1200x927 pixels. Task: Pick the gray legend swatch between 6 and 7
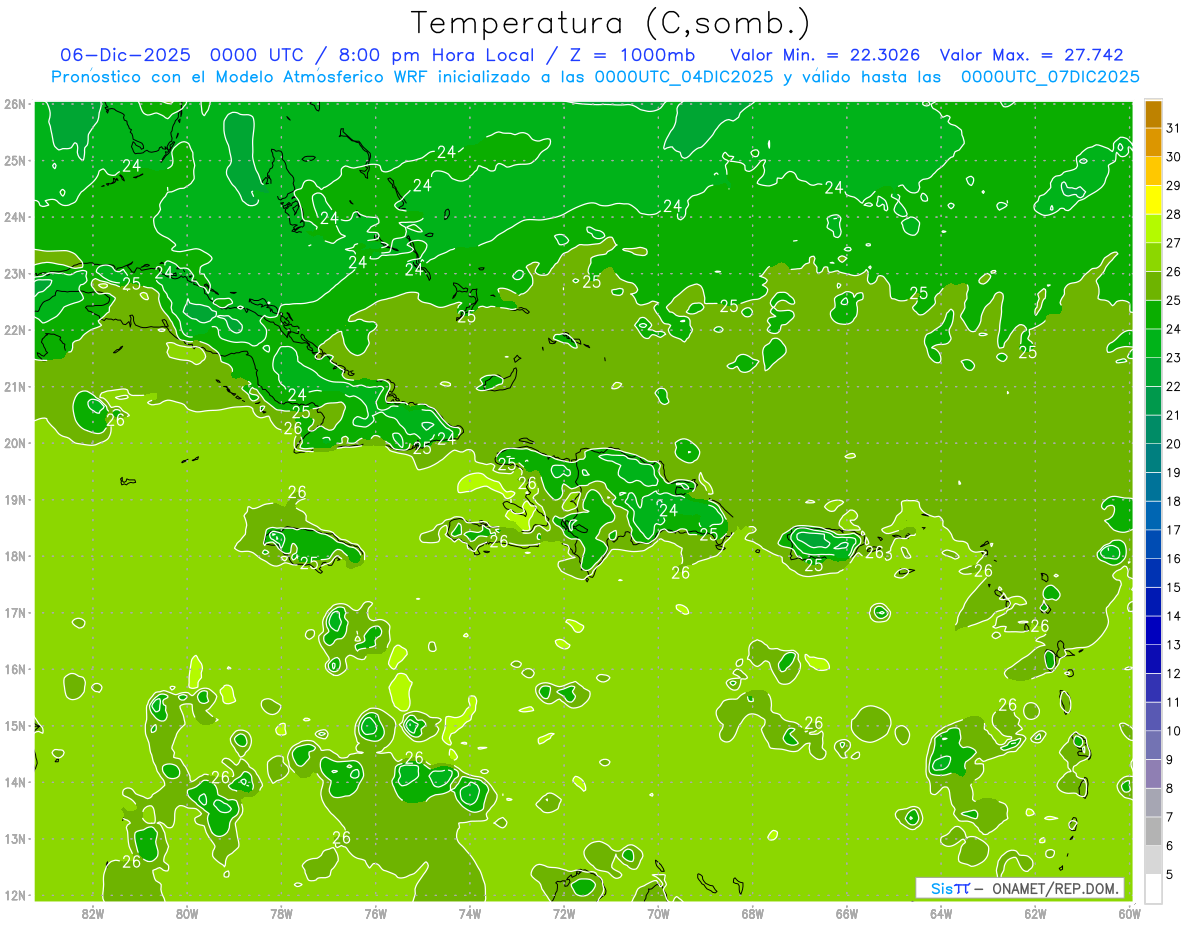(1153, 831)
